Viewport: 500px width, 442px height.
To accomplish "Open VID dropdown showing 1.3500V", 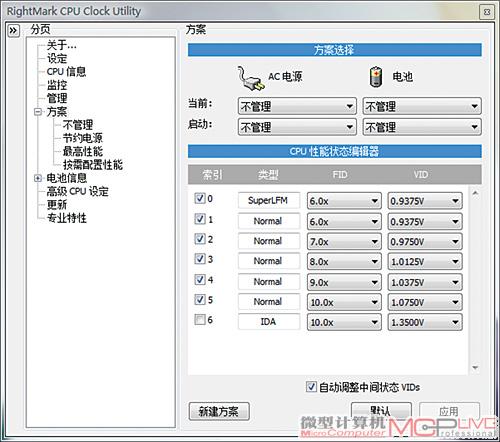I will click(425, 322).
